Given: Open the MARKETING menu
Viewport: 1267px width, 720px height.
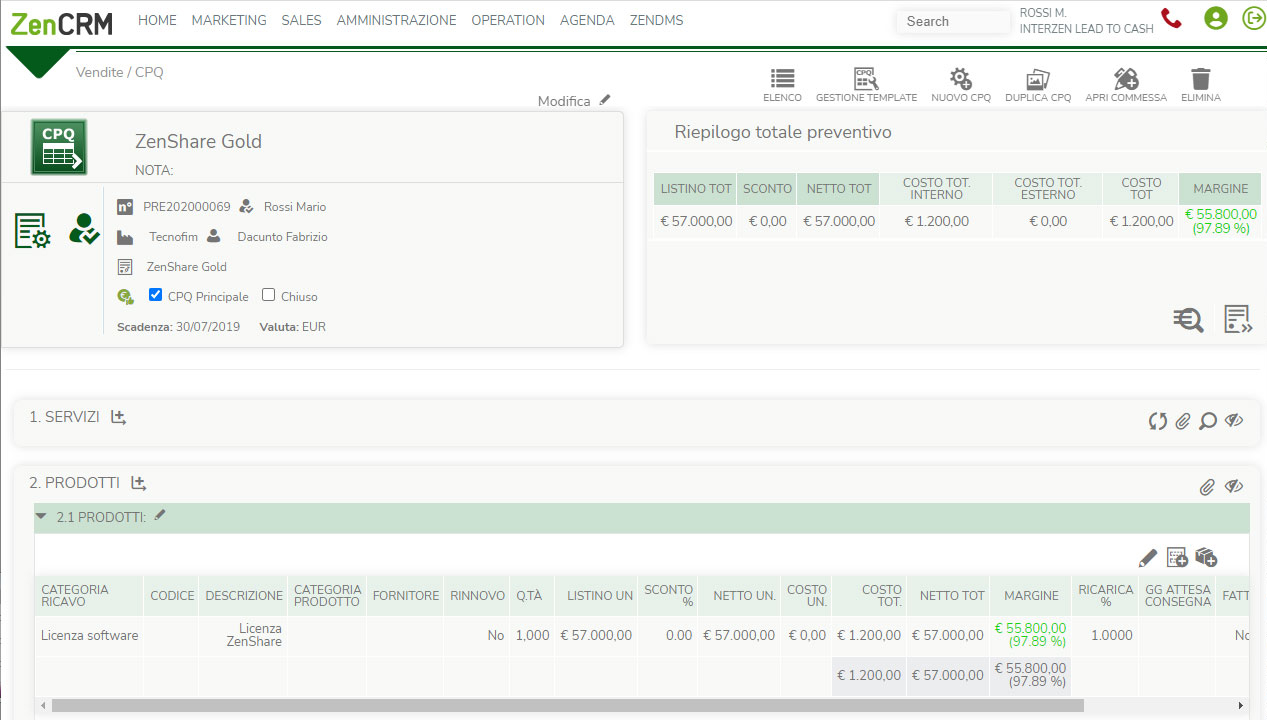Looking at the screenshot, I should [x=229, y=20].
